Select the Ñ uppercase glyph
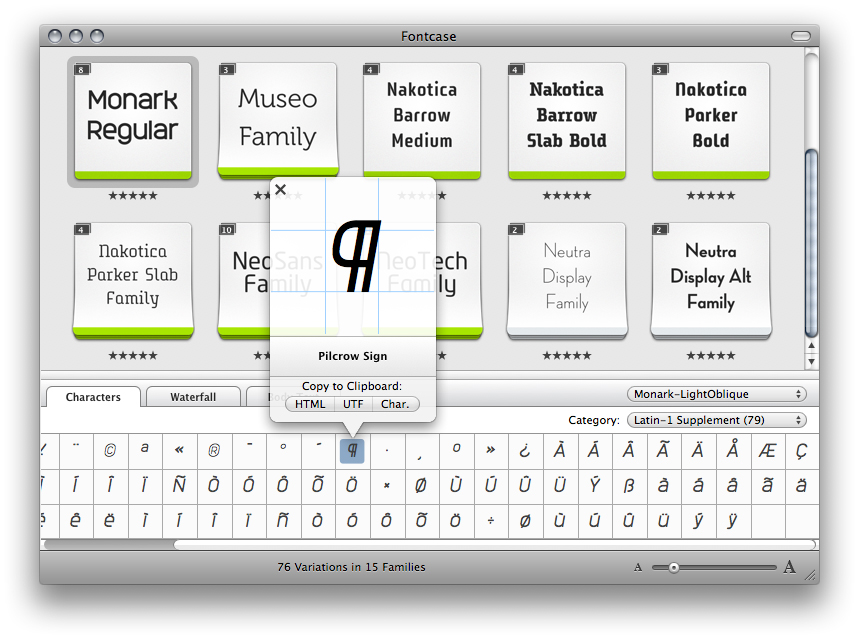This screenshot has width=859, height=639. 179,485
